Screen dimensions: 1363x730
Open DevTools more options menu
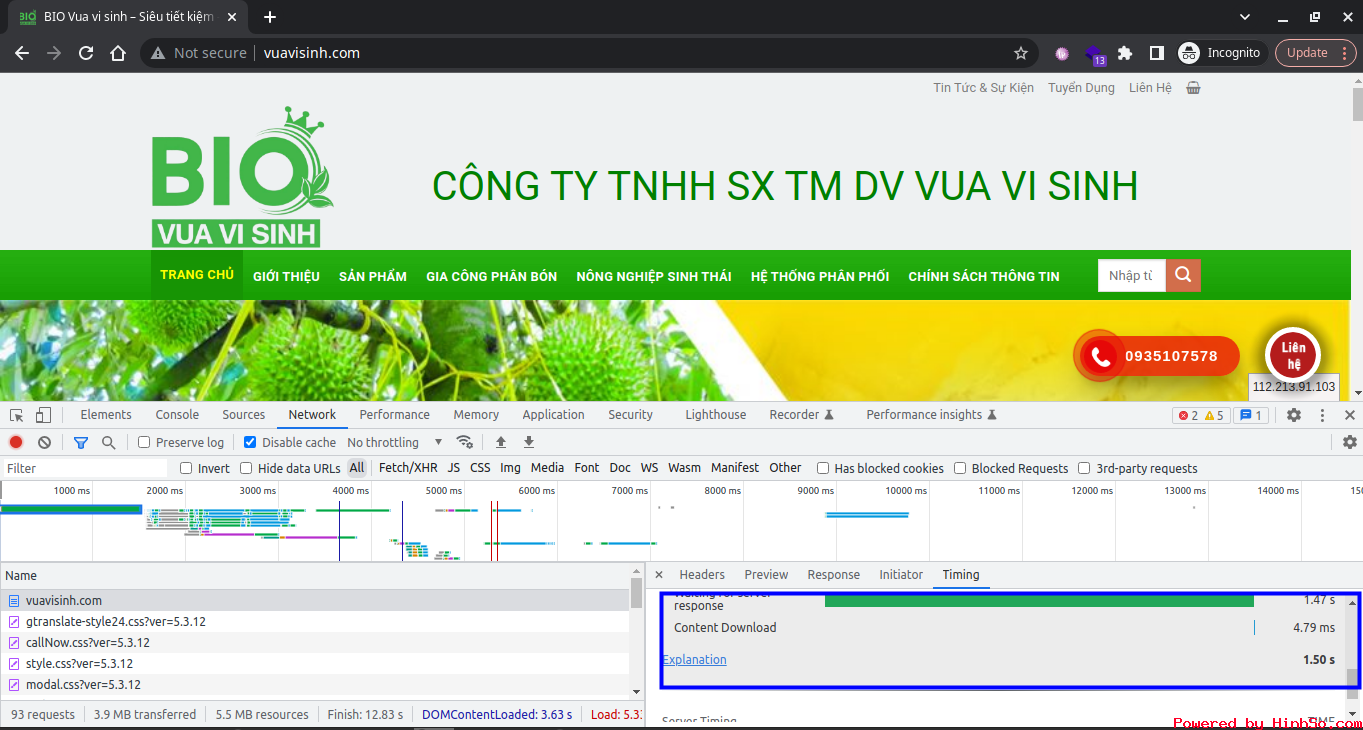coord(1322,415)
